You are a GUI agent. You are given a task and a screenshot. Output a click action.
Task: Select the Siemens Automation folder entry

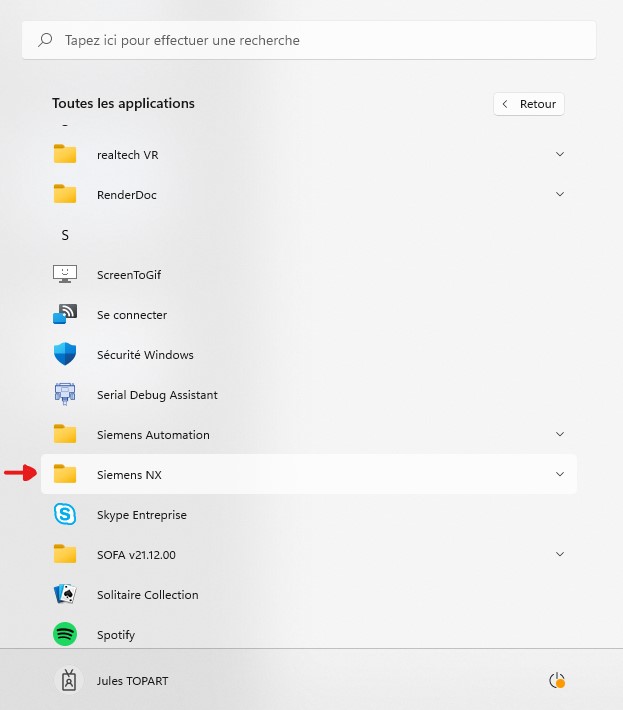pos(309,434)
